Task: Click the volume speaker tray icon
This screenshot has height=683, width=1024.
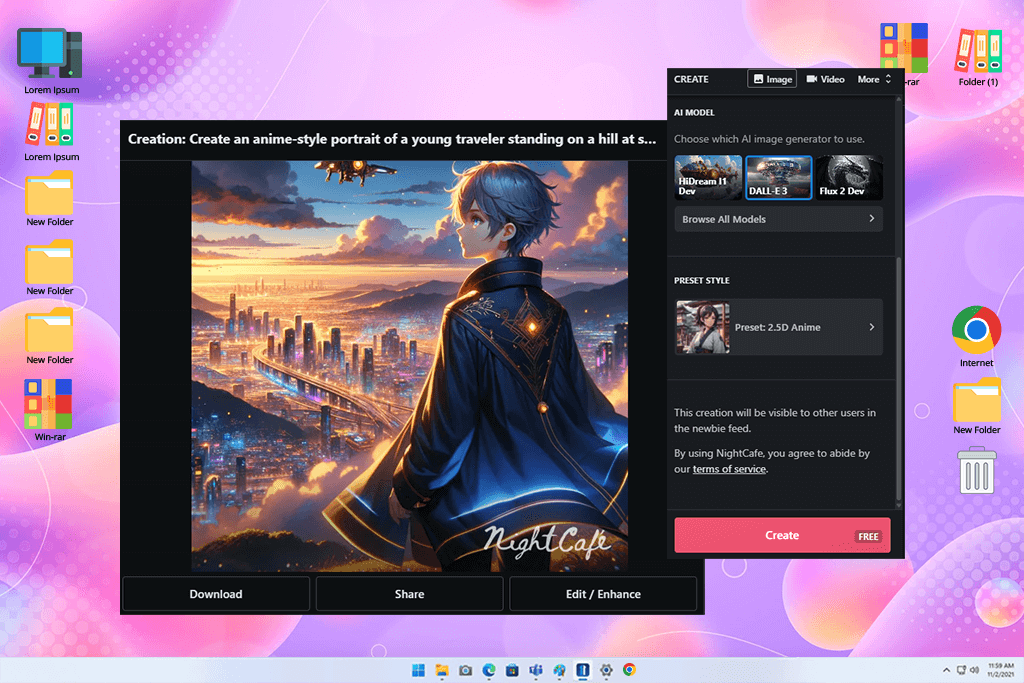Action: pyautogui.click(x=974, y=670)
